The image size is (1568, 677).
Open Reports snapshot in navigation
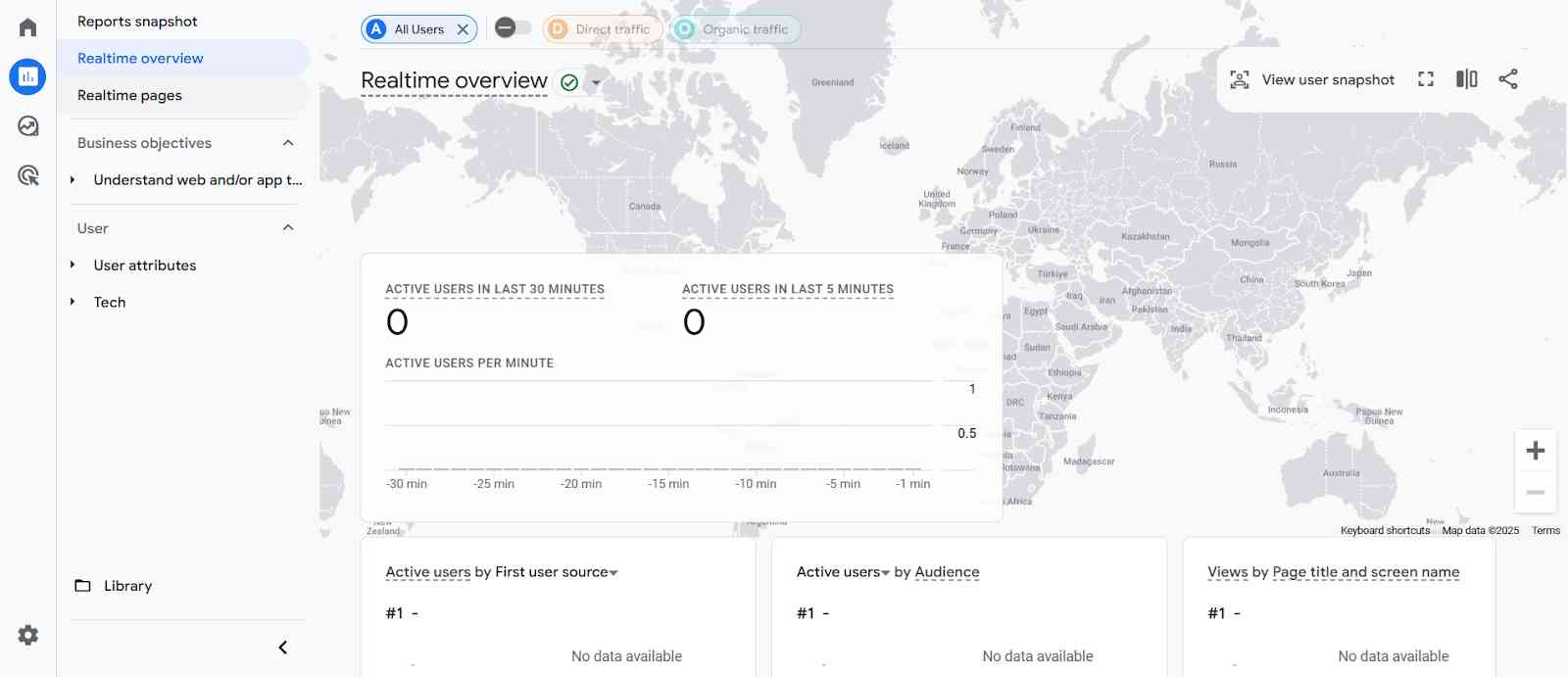pyautogui.click(x=137, y=22)
